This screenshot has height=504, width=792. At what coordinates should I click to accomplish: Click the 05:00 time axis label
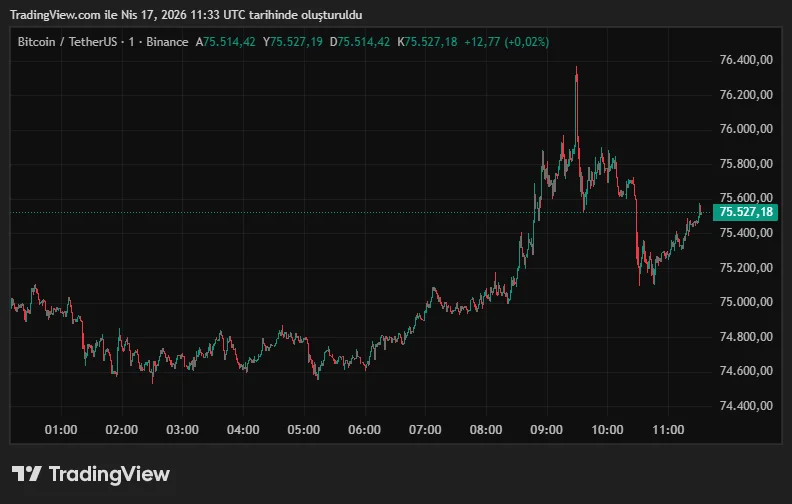pyautogui.click(x=304, y=430)
